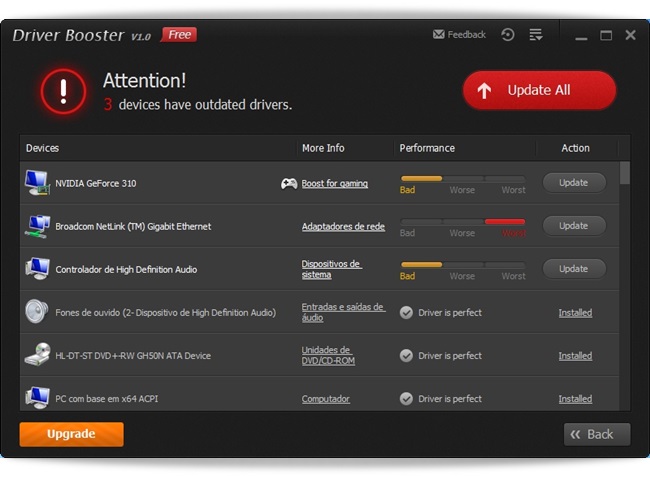Click the checkmark icon in PC x64 ACPI row

(x=406, y=399)
